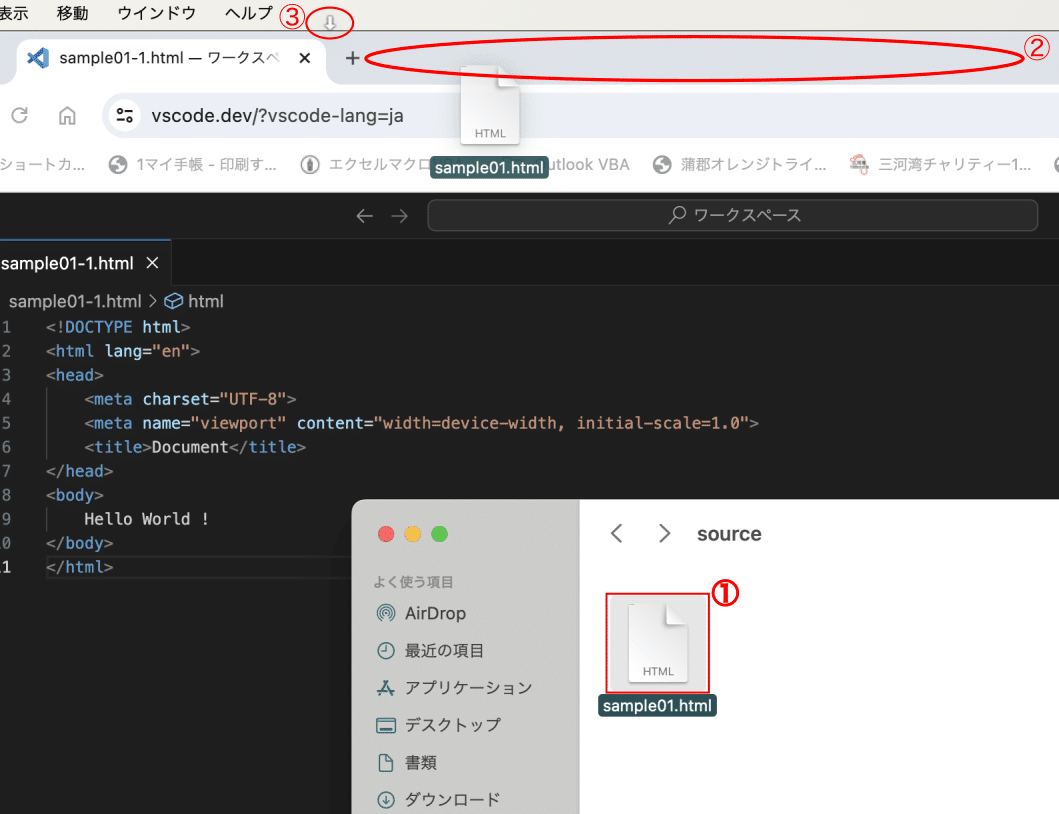
Task: Open the 1マイ手帳 bookmark
Action: [x=193, y=165]
